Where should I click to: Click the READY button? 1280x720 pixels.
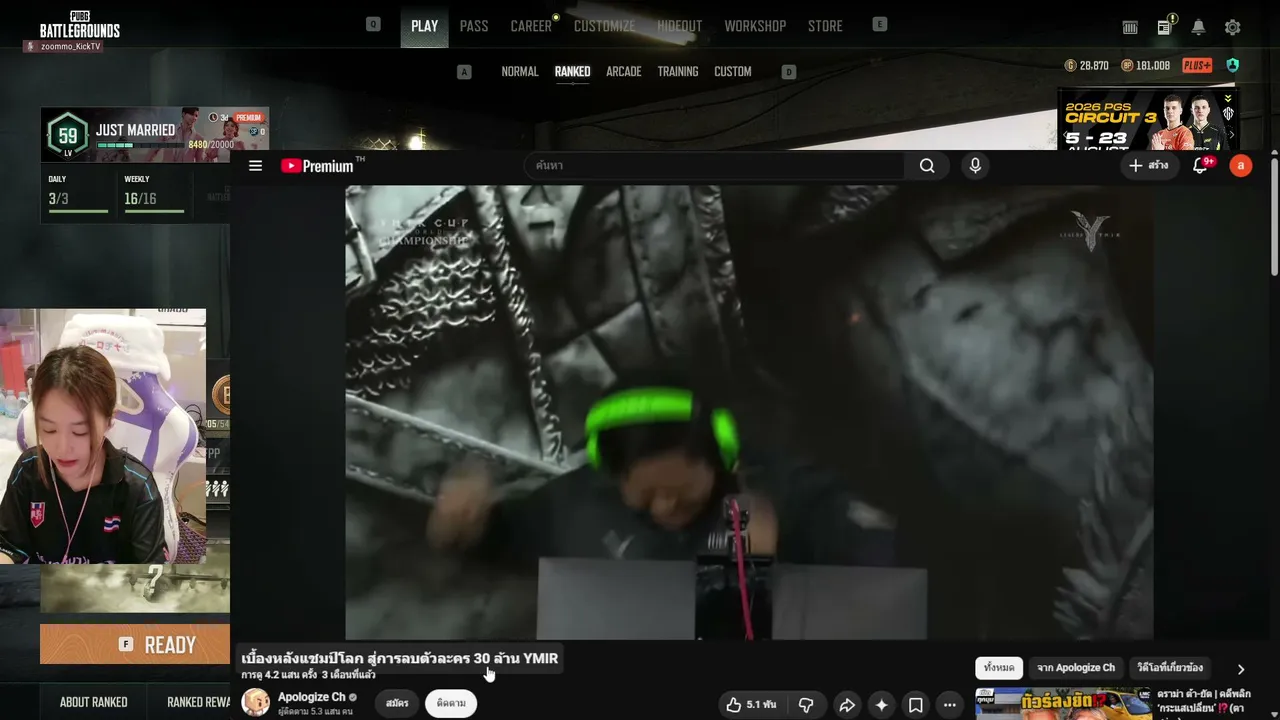(x=135, y=645)
